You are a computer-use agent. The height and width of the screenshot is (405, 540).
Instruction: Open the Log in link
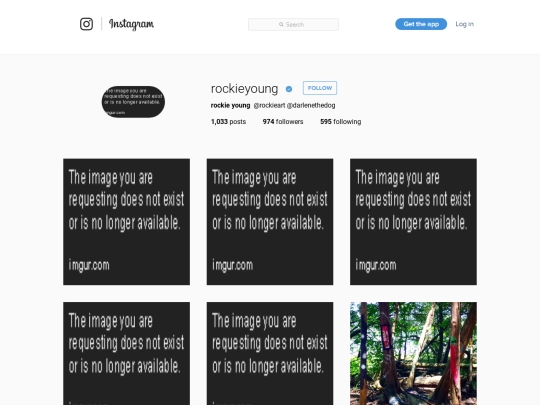click(465, 24)
